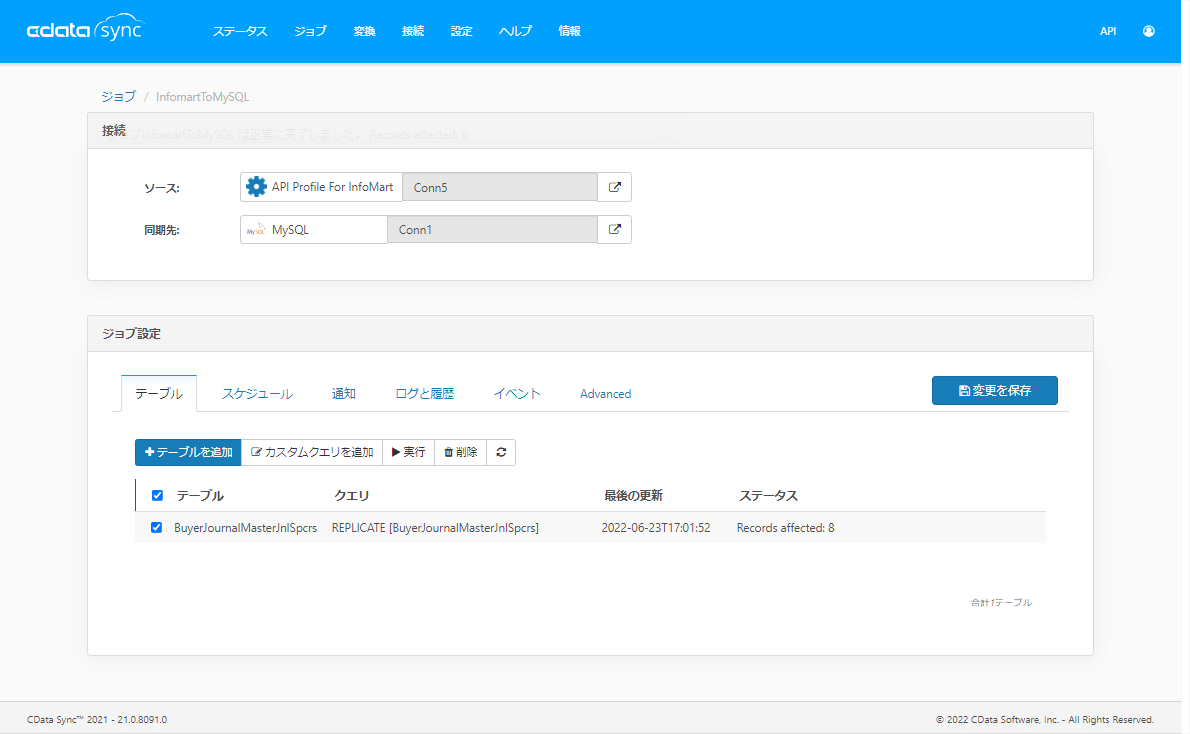Switch to the ログと履歴 tab
Image resolution: width=1190 pixels, height=734 pixels.
(424, 394)
